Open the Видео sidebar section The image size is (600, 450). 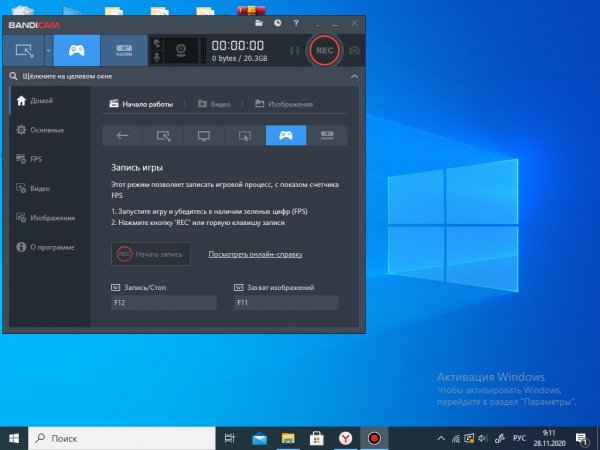point(50,188)
